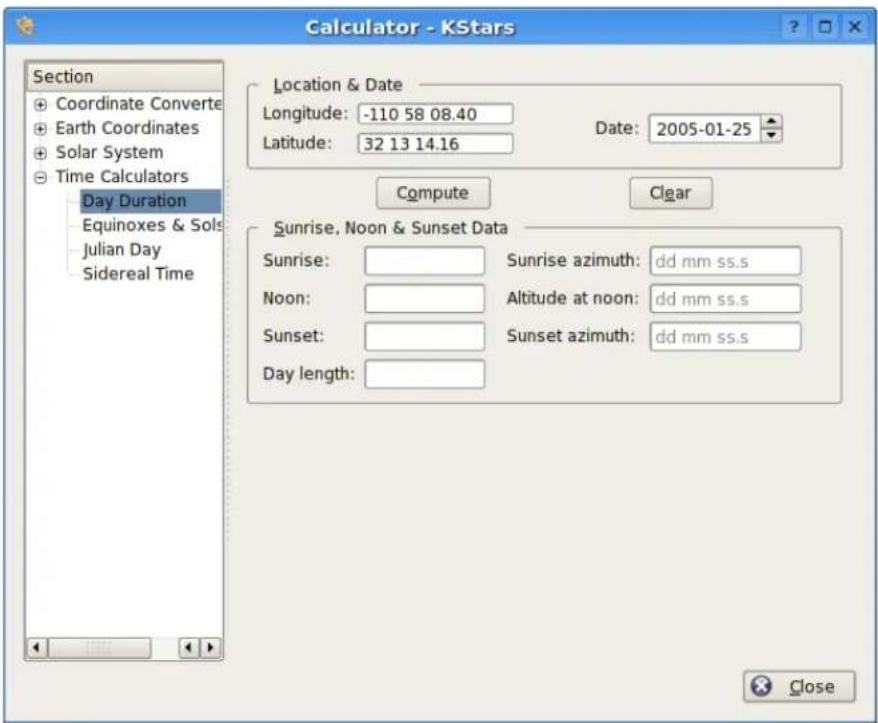Click the "Sunrise azimuth:" label
The height and width of the screenshot is (723, 878).
pos(573,260)
